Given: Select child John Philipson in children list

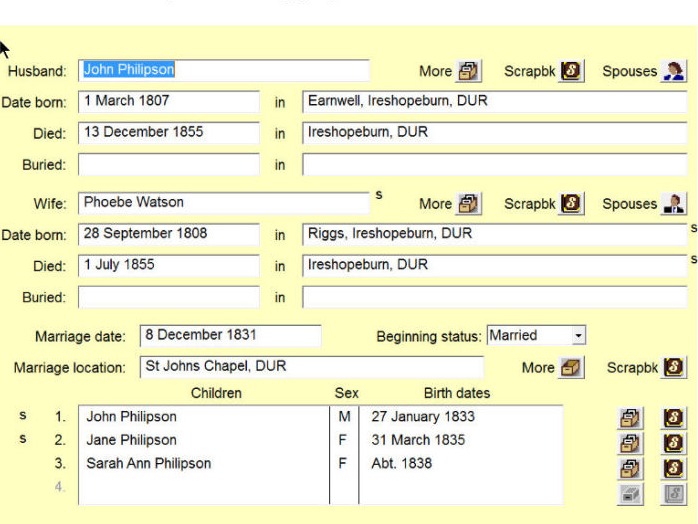Looking at the screenshot, I should tap(131, 417).
